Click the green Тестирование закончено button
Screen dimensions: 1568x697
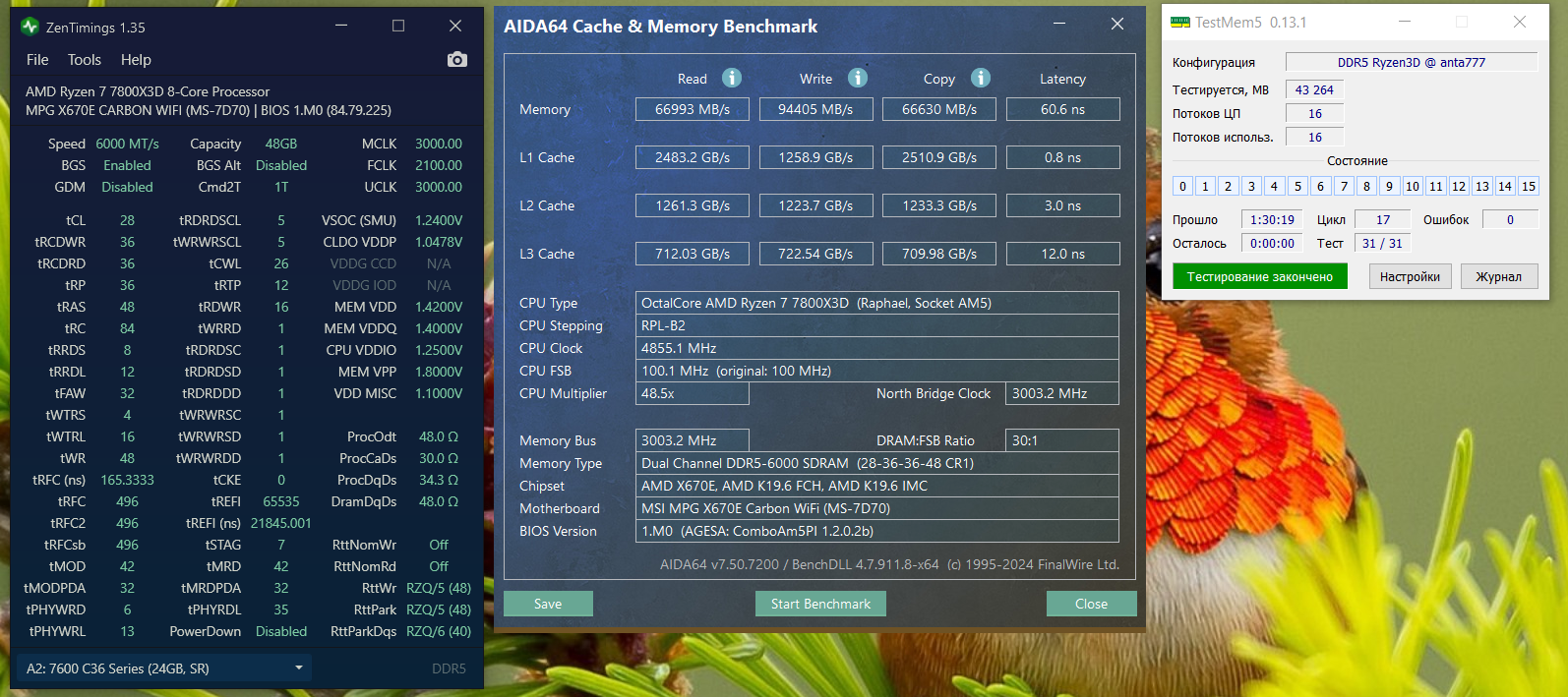pos(1260,276)
